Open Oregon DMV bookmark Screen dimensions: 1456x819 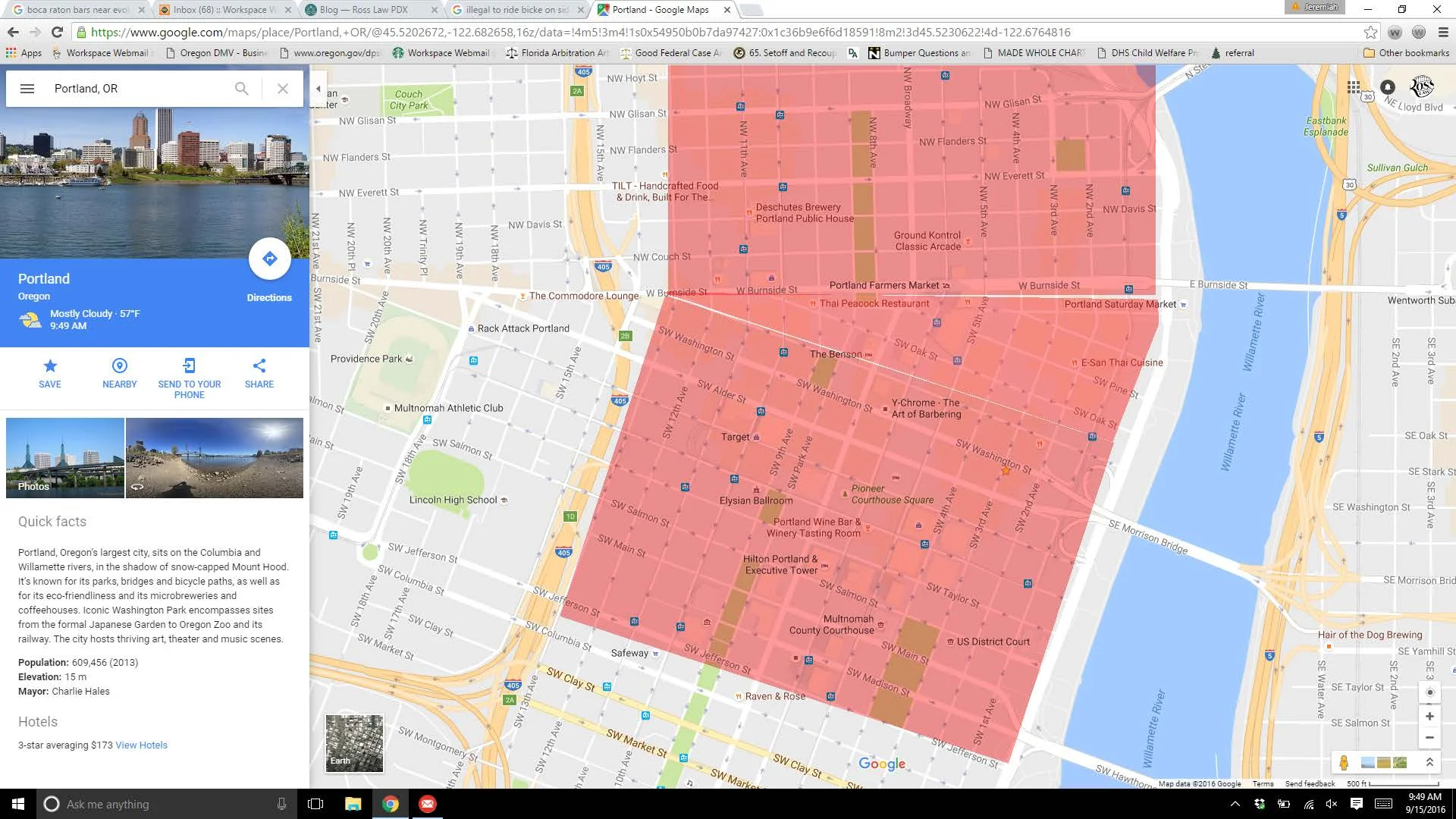(x=217, y=53)
